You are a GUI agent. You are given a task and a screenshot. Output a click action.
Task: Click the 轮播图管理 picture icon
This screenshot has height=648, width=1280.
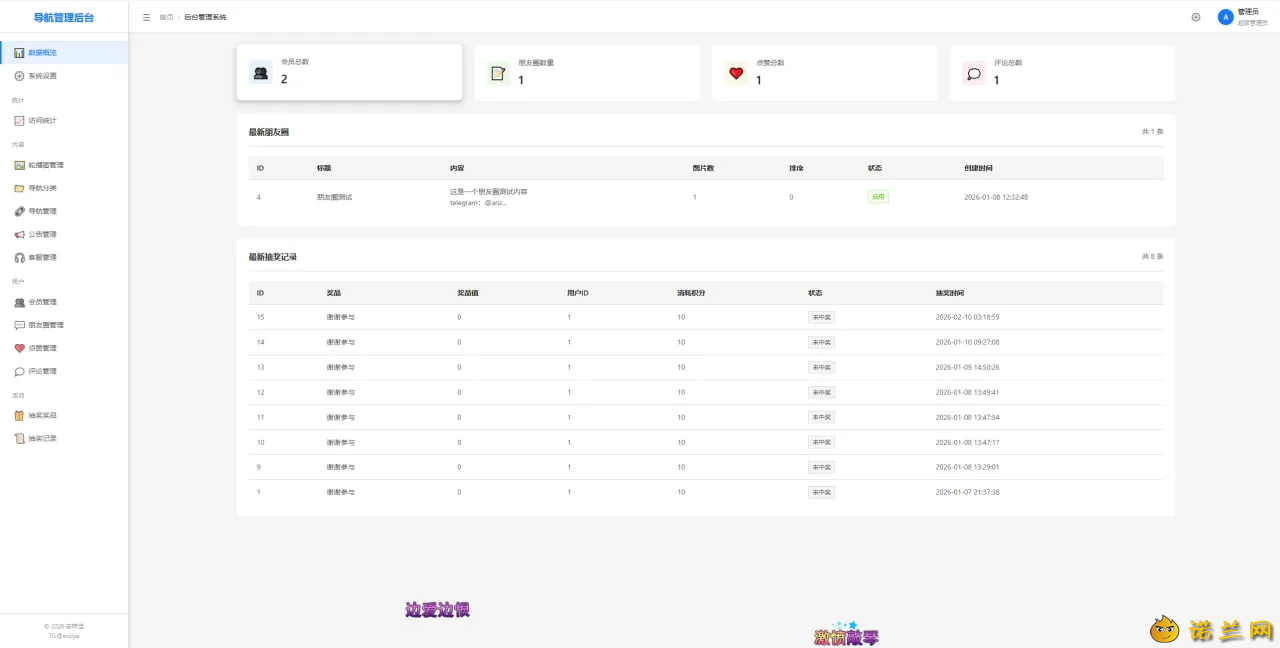19,165
